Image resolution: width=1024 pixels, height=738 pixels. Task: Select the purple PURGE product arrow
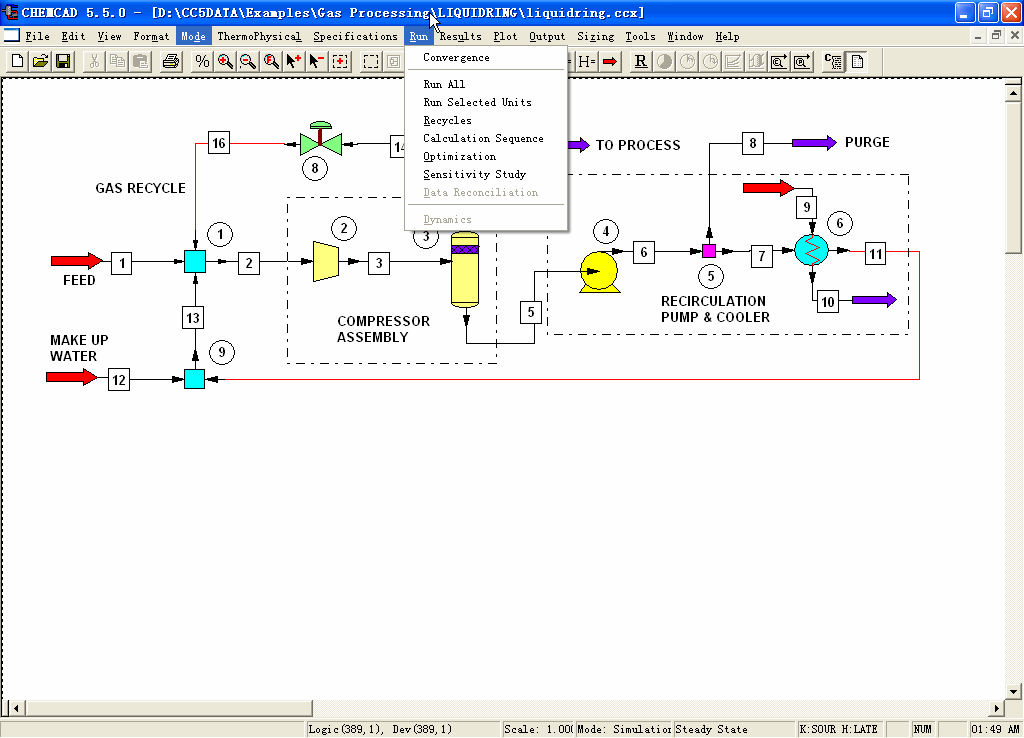[814, 142]
